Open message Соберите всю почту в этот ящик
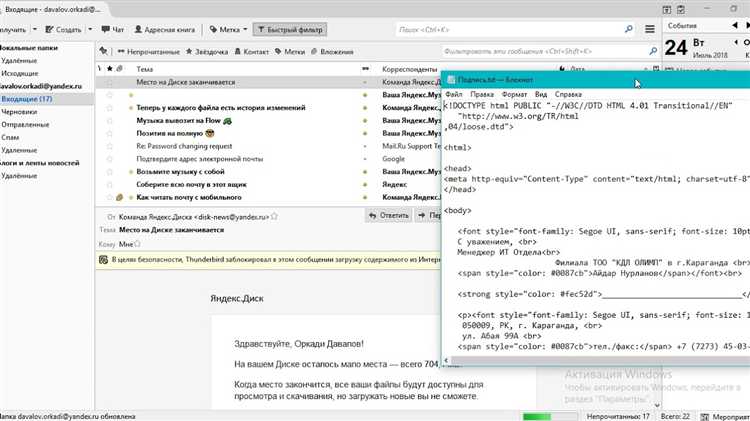The height and width of the screenshot is (421, 750). [191, 184]
